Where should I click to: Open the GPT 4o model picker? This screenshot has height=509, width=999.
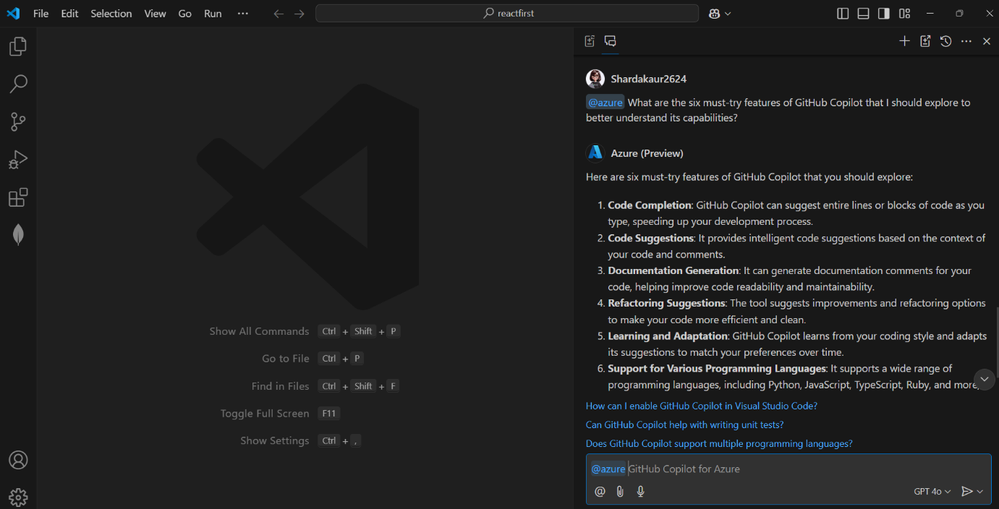click(x=932, y=491)
